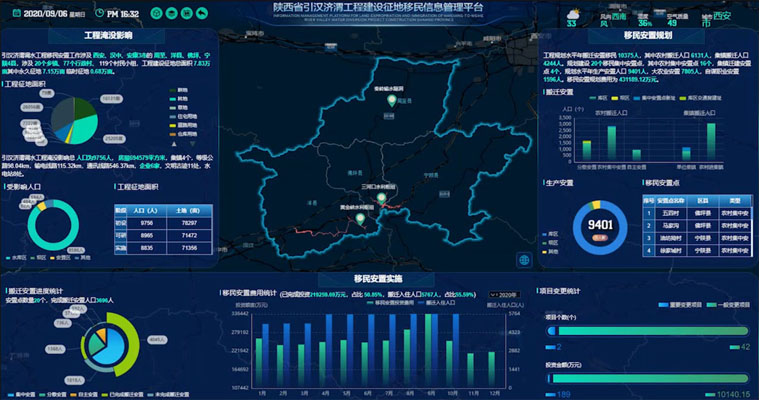Click the 西安 city label in header

[x=722, y=16]
